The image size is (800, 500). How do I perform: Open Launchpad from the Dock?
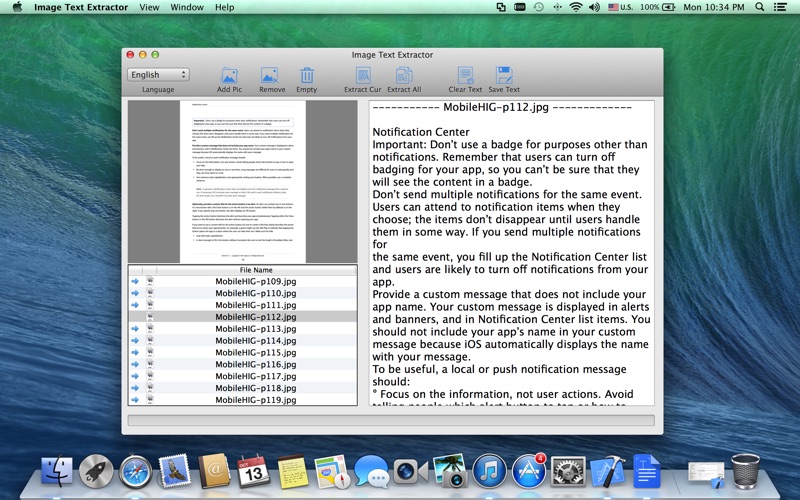[x=96, y=470]
